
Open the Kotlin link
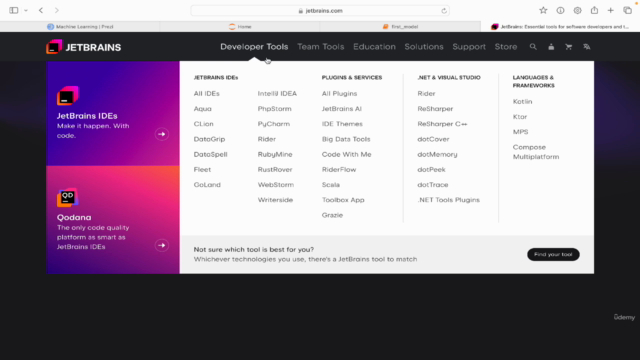click(522, 102)
